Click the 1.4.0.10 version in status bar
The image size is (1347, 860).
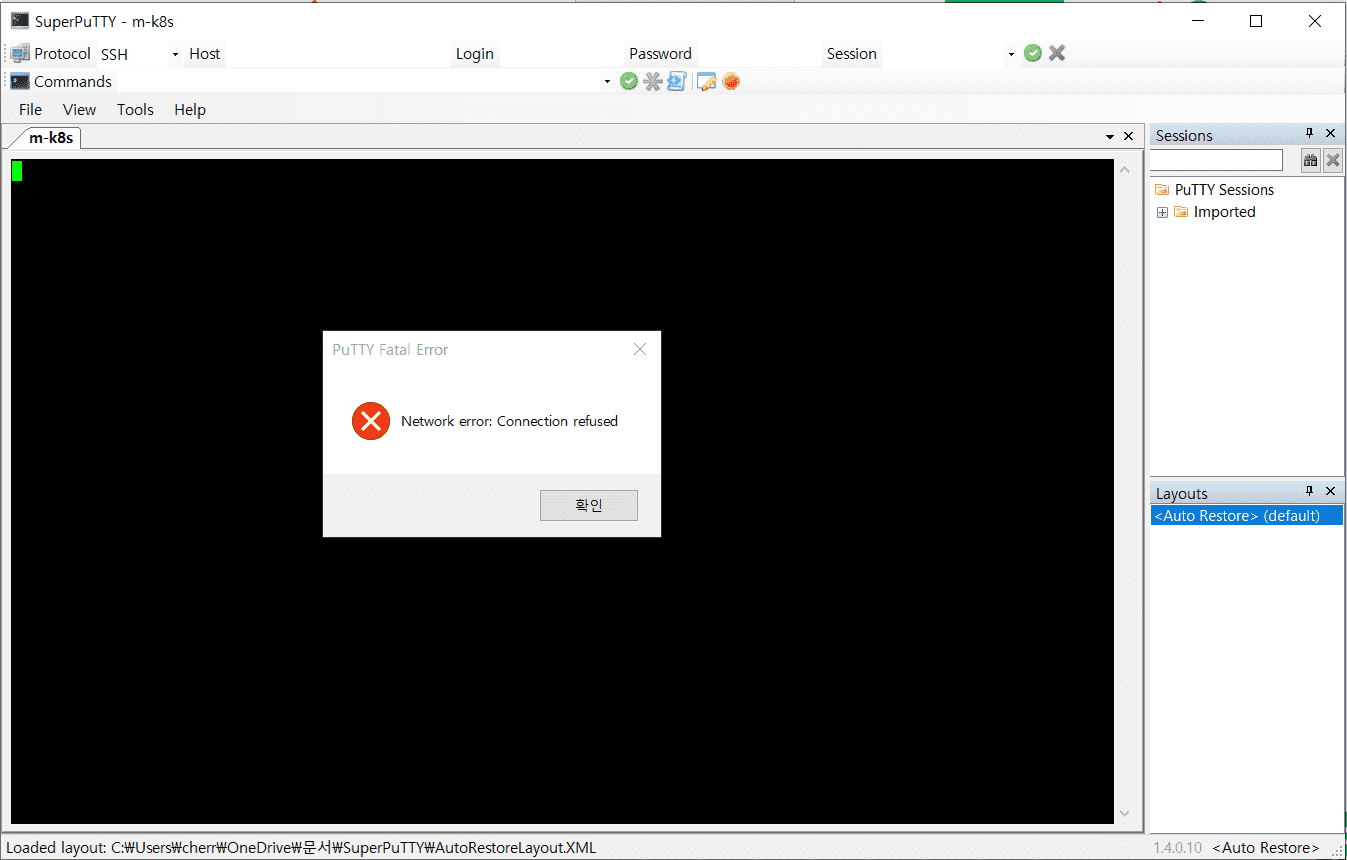[x=1178, y=848]
